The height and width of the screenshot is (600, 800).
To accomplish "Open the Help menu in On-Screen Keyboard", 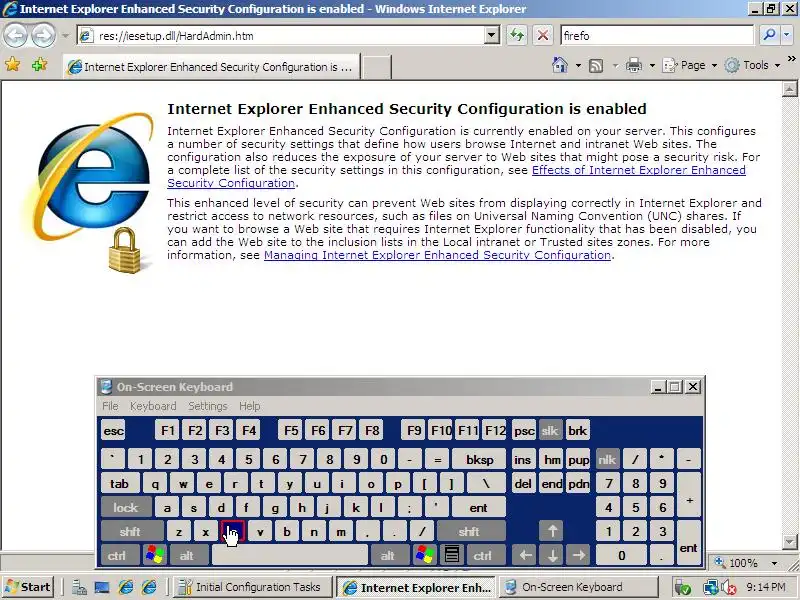I will (249, 406).
